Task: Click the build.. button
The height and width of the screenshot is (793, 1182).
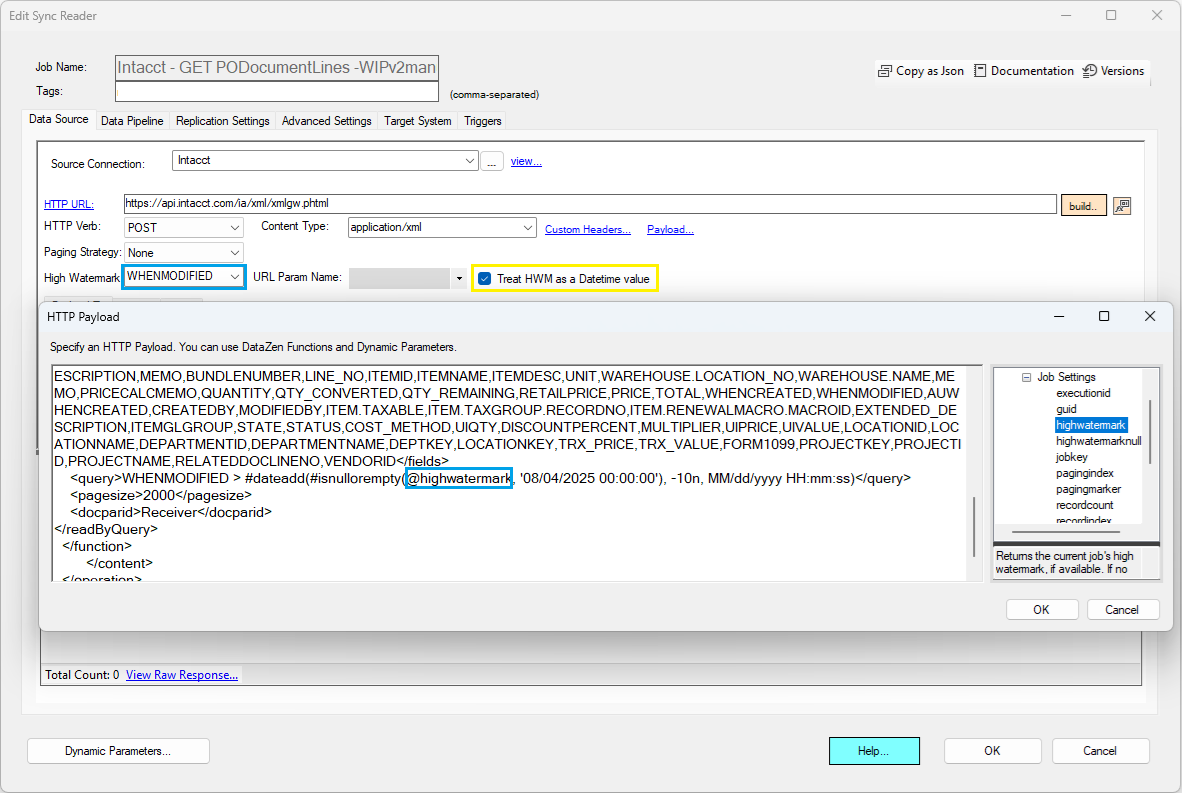Action: point(1083,206)
